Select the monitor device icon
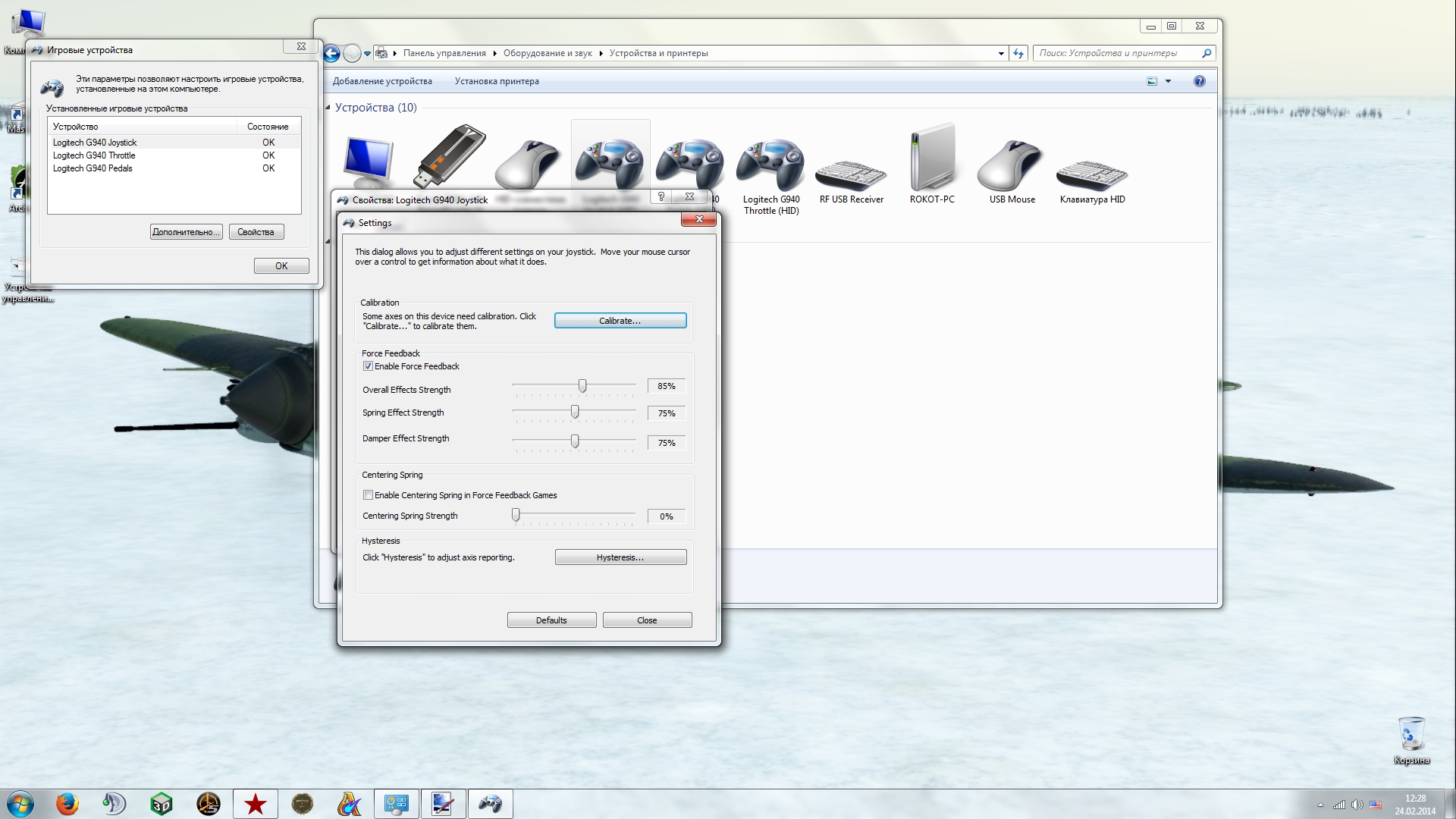1456x819 pixels. (369, 162)
